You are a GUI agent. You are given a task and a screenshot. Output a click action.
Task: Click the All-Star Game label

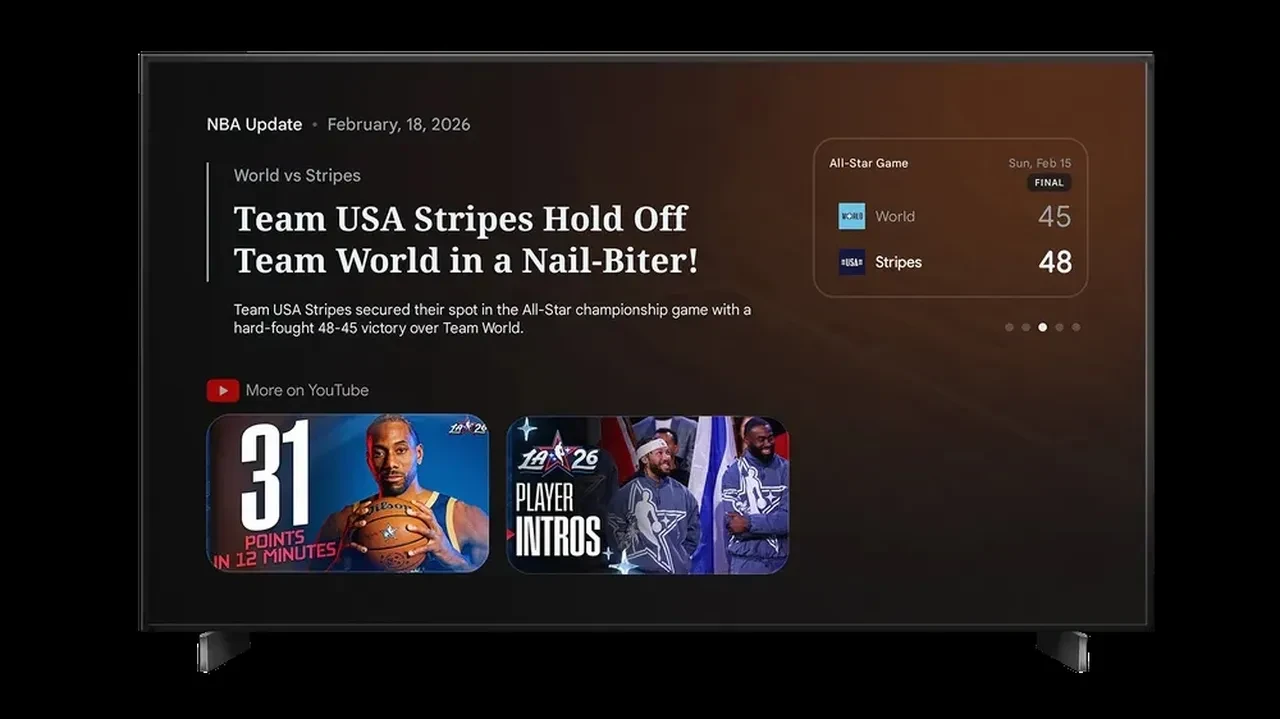pyautogui.click(x=868, y=162)
